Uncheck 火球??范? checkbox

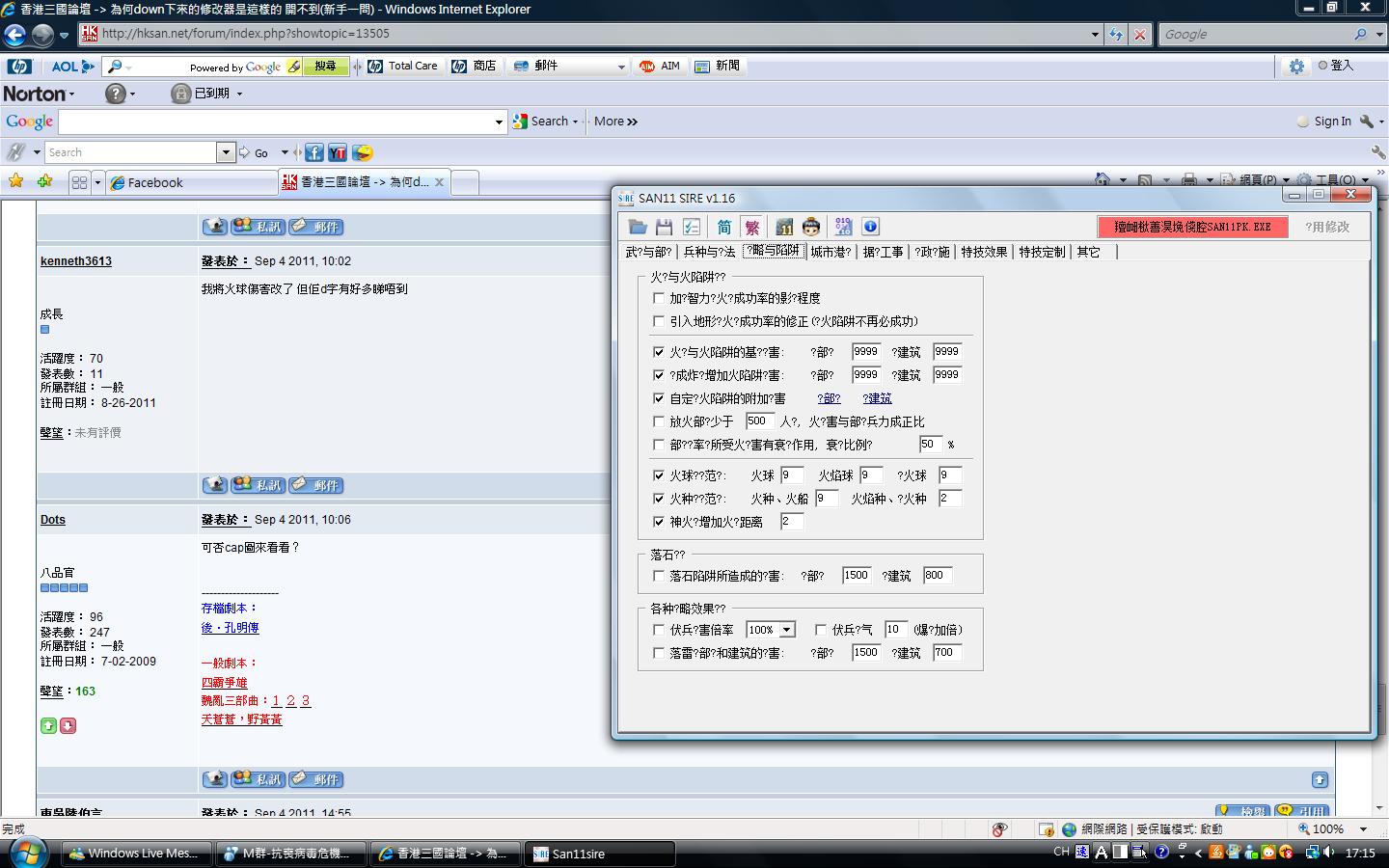coord(659,475)
